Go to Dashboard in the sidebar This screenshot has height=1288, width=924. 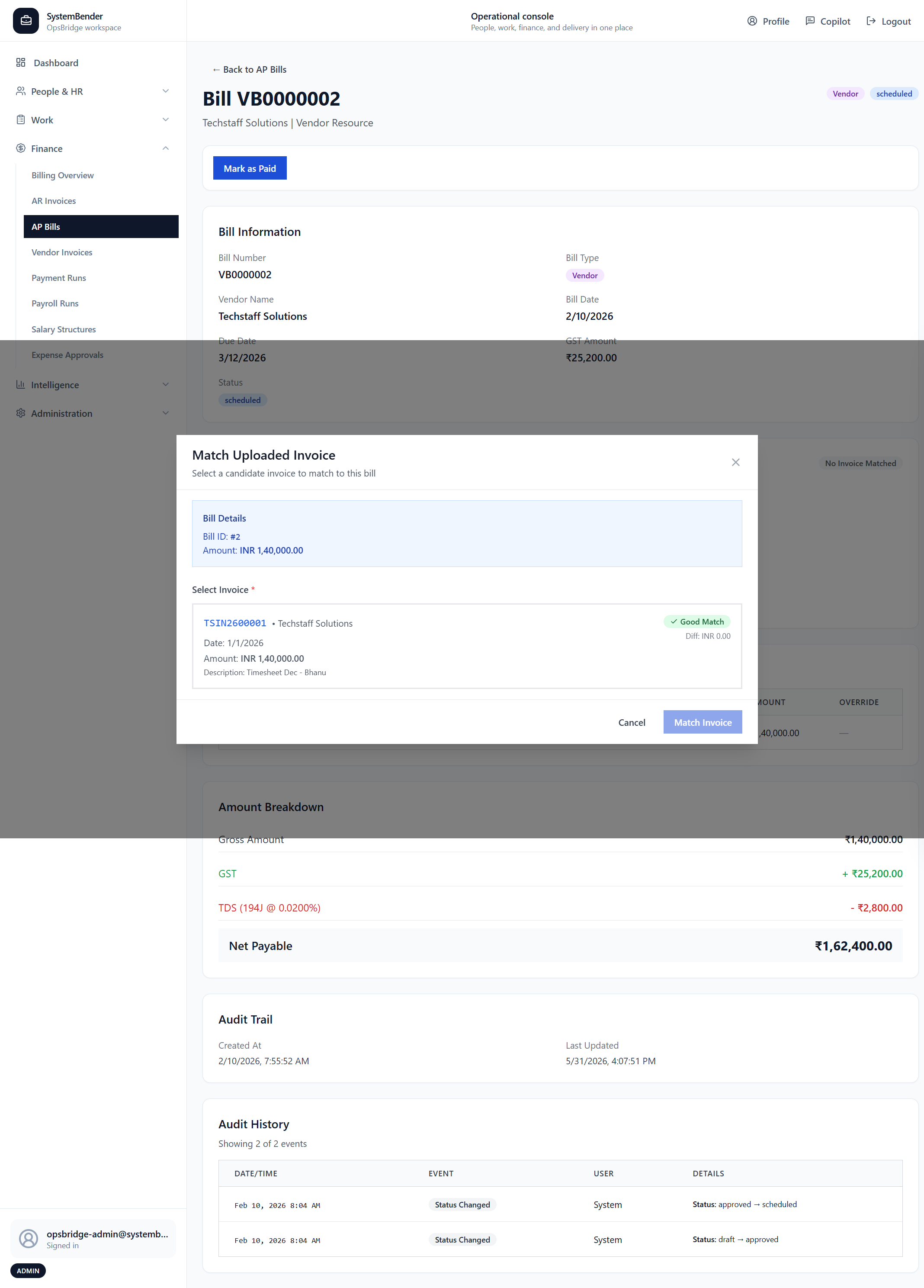pyautogui.click(x=93, y=62)
